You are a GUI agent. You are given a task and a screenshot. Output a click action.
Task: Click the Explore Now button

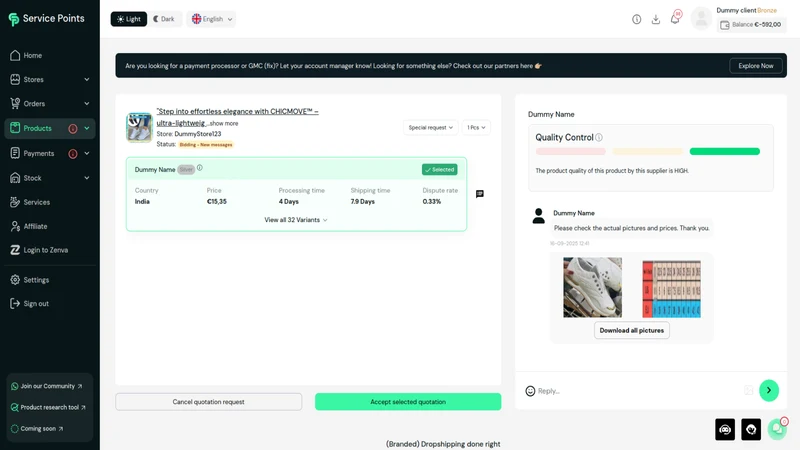pos(756,66)
